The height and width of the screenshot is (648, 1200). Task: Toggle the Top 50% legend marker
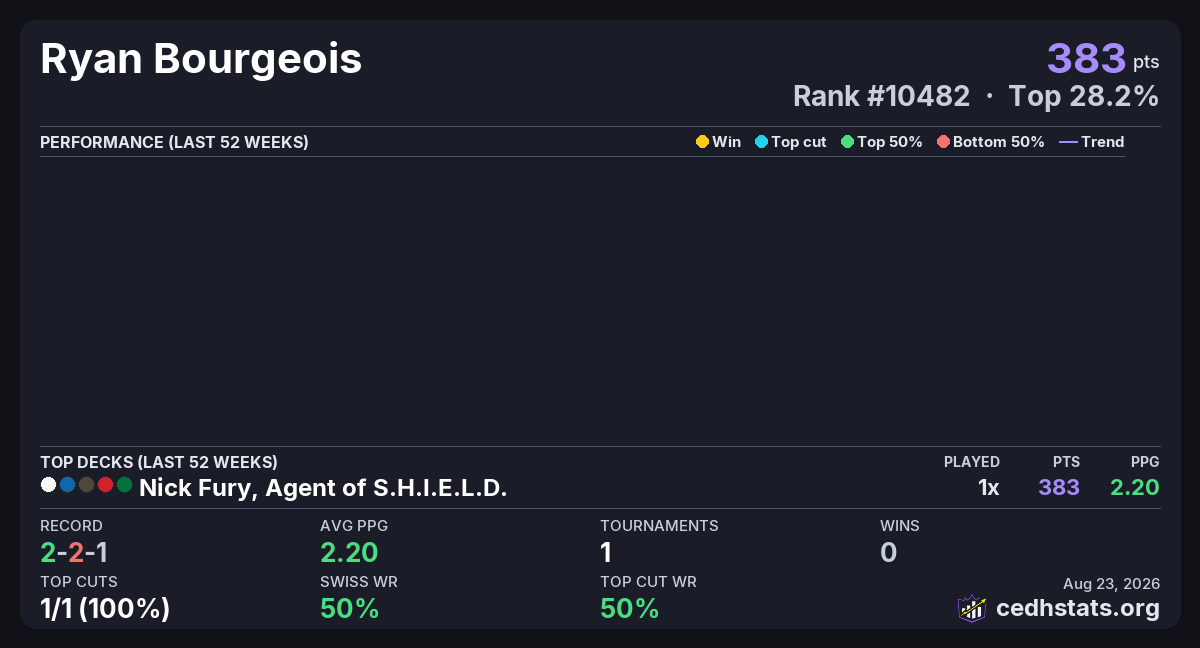coord(882,142)
